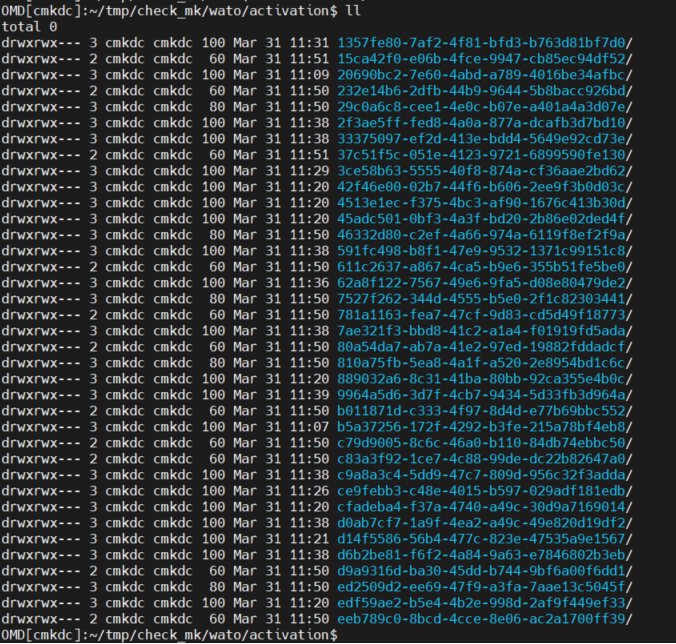Select the 62a8f122 directory entry
Image resolution: width=676 pixels, height=644 pixels.
pos(484,282)
